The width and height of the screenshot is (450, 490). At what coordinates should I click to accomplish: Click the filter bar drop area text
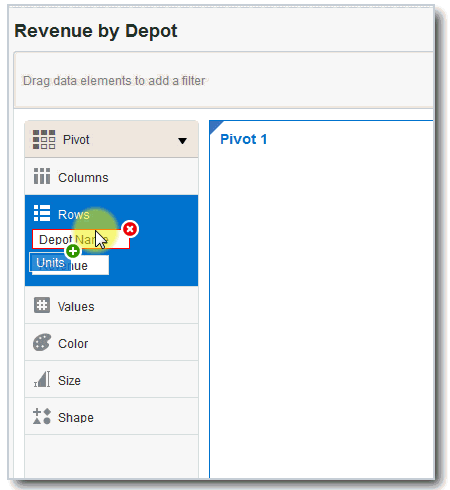(x=114, y=81)
